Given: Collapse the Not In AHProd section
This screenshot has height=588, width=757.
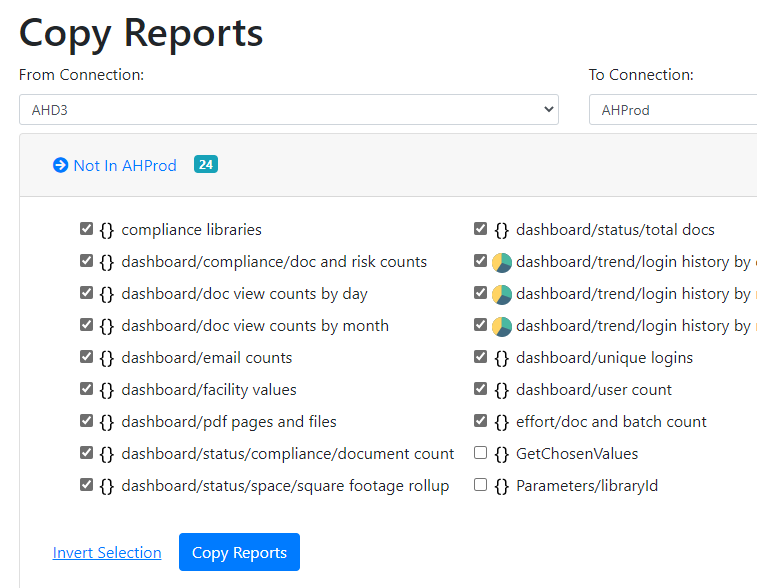Looking at the screenshot, I should (x=124, y=166).
